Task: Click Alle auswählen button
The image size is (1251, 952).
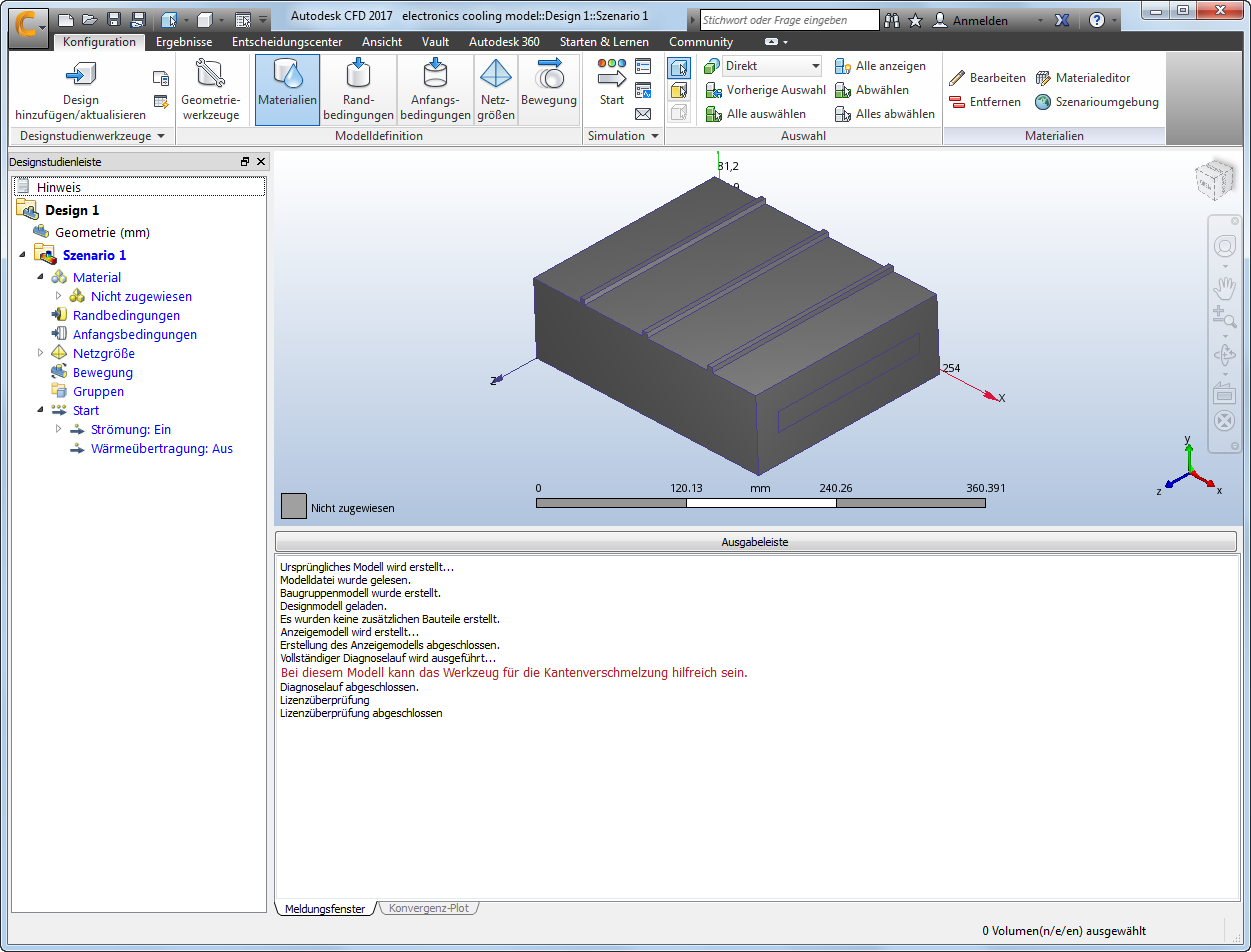Action: click(x=755, y=114)
